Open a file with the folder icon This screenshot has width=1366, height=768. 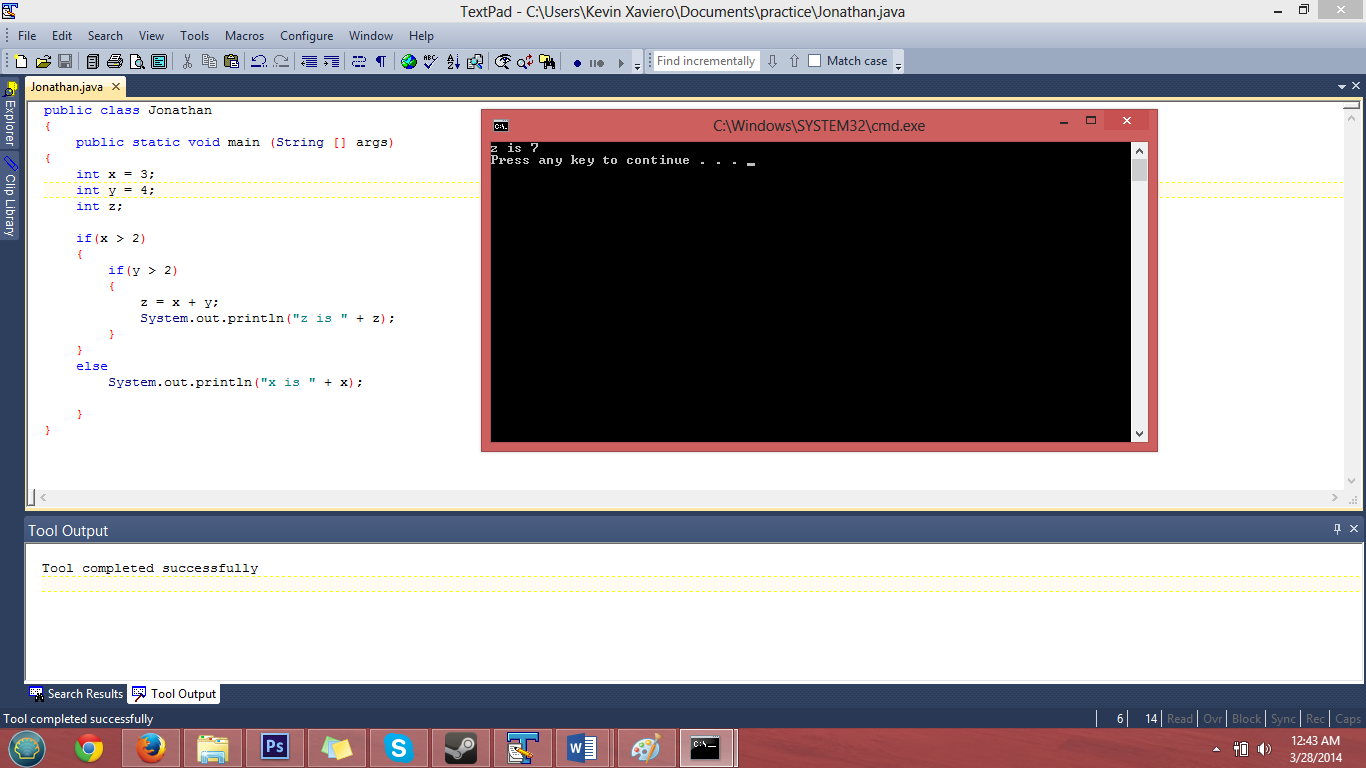pyautogui.click(x=43, y=61)
